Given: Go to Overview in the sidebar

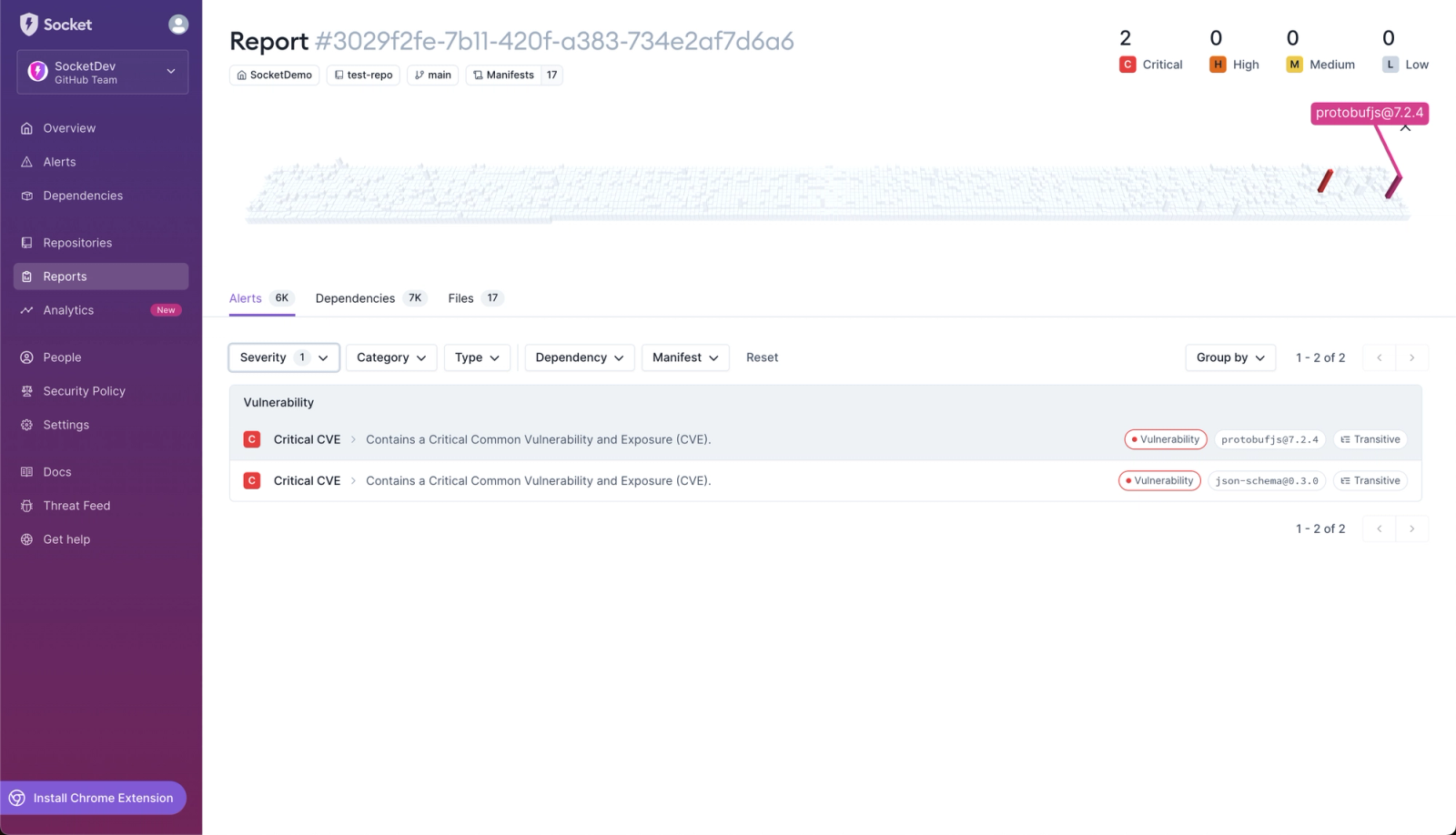Looking at the screenshot, I should 69,128.
